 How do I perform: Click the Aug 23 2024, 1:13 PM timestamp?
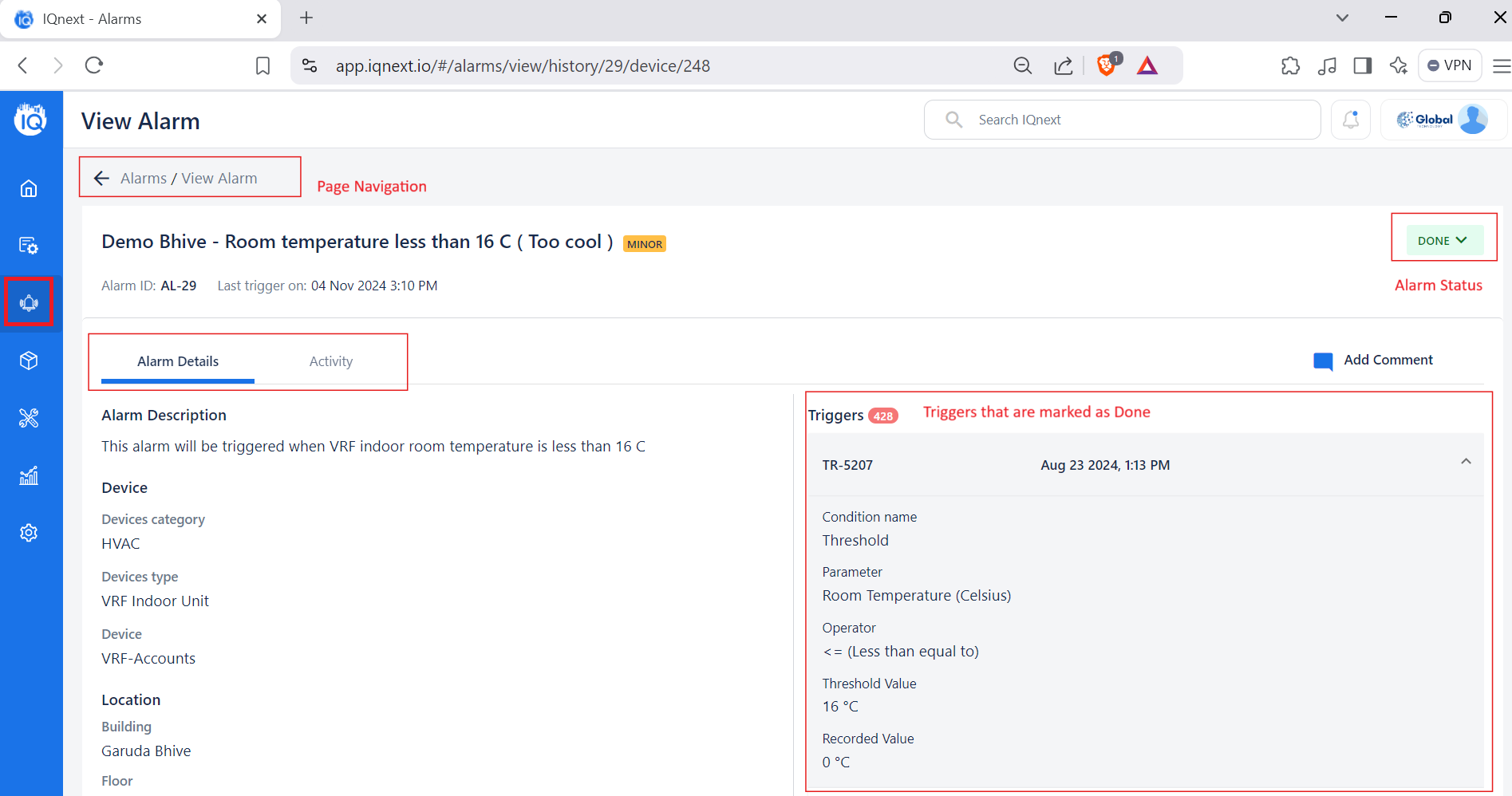pyautogui.click(x=1105, y=465)
